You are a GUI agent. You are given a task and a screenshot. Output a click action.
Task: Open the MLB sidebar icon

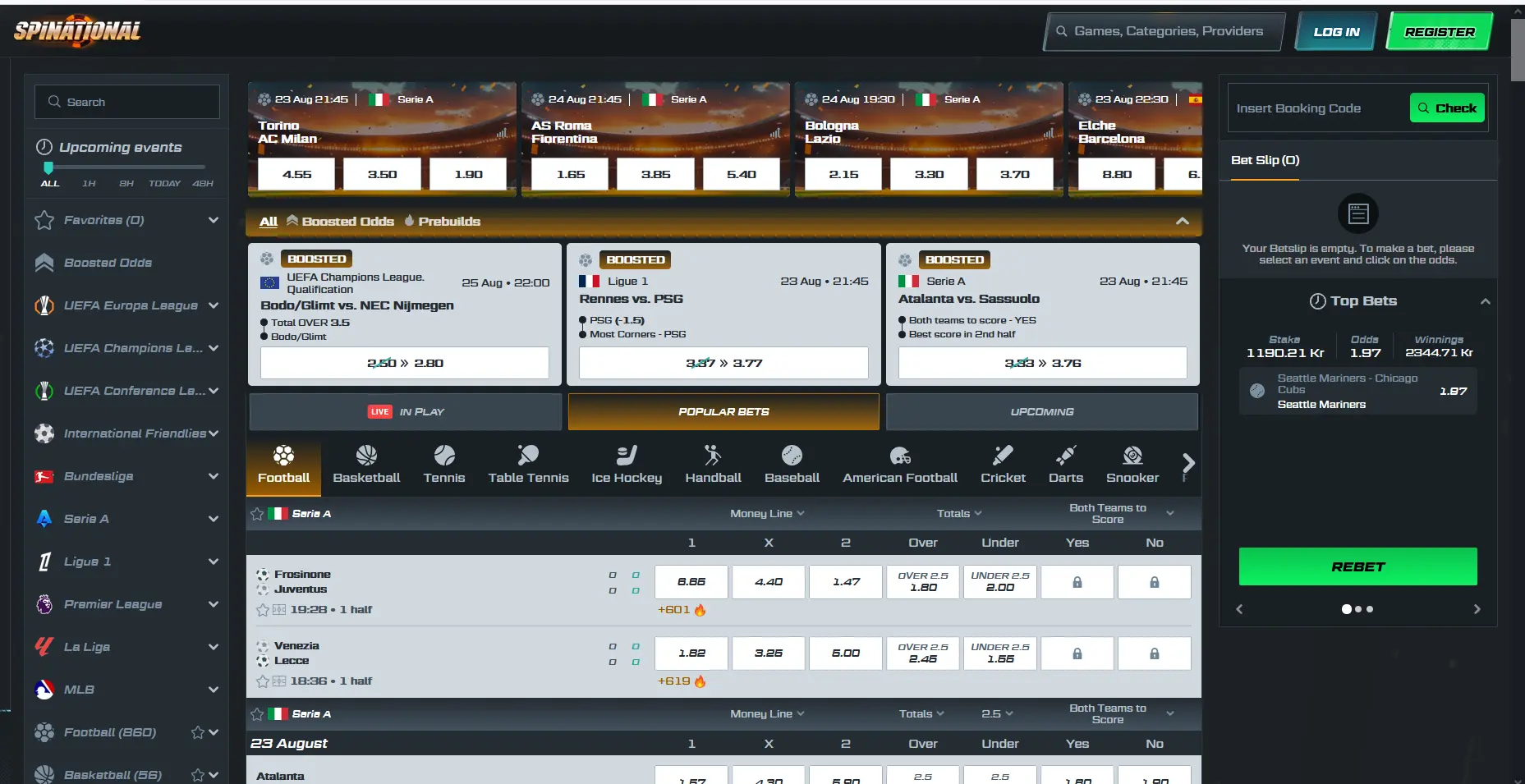coord(44,690)
